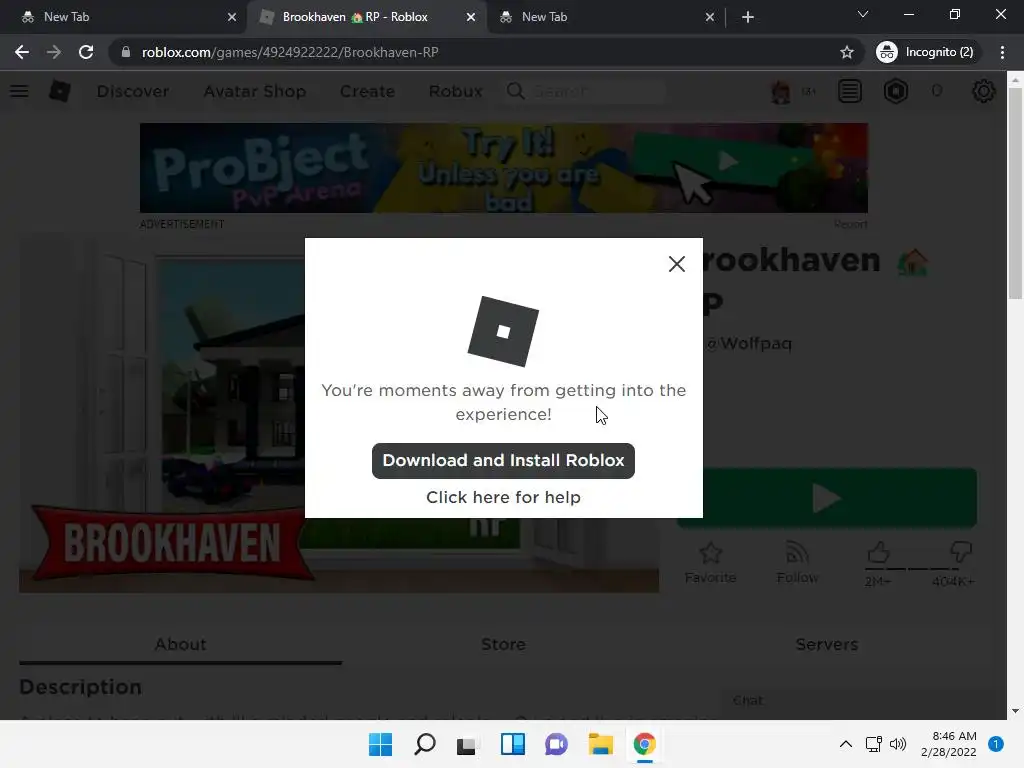This screenshot has width=1024, height=768.
Task: Open the Robux page
Action: [x=455, y=91]
